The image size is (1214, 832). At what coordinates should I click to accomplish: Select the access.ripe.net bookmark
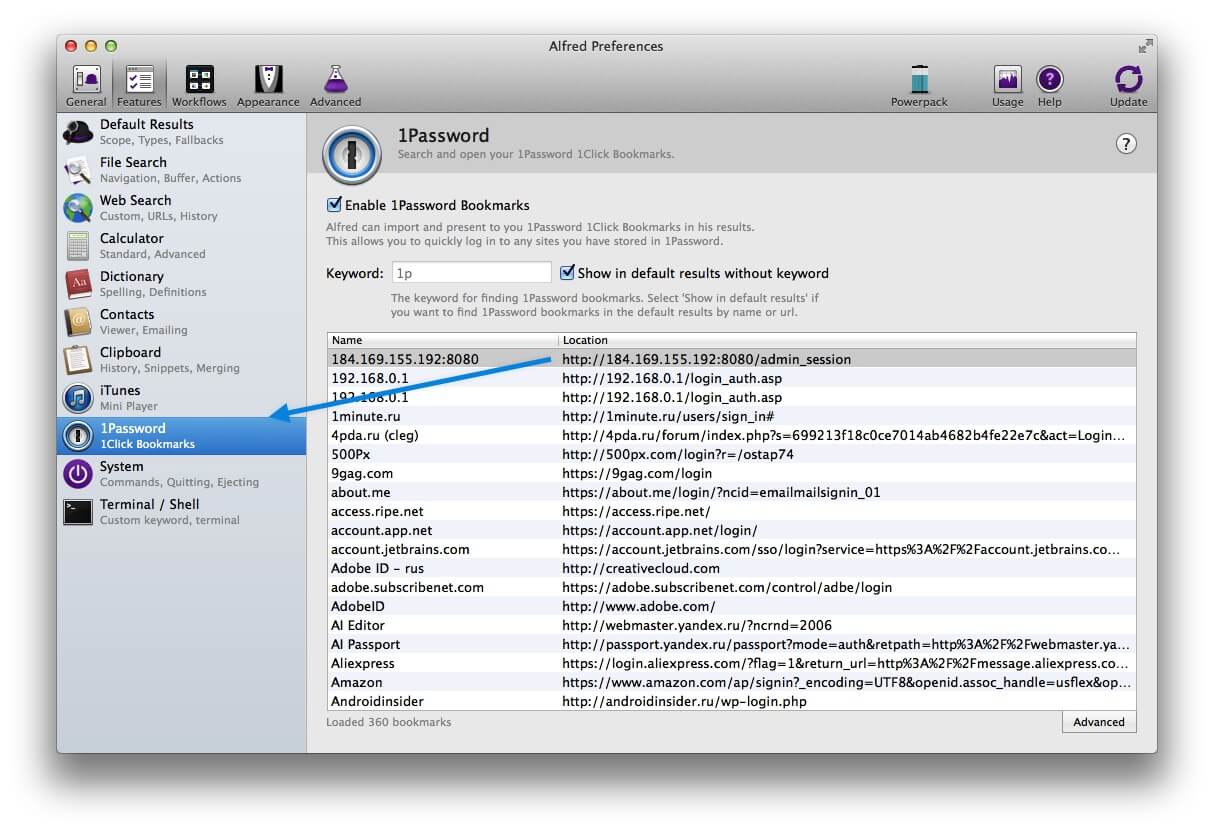[731, 511]
